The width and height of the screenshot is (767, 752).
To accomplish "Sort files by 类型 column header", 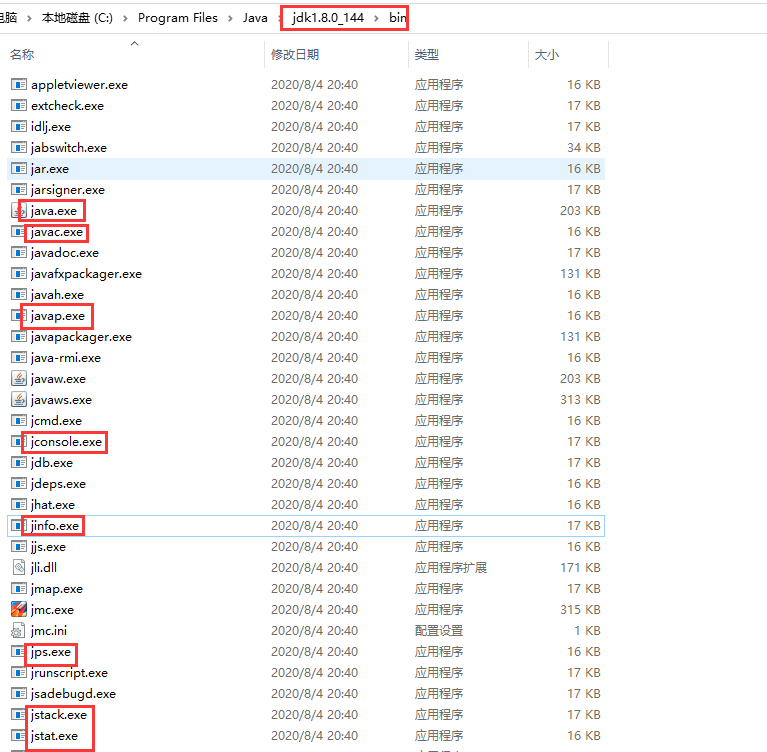I will point(427,54).
